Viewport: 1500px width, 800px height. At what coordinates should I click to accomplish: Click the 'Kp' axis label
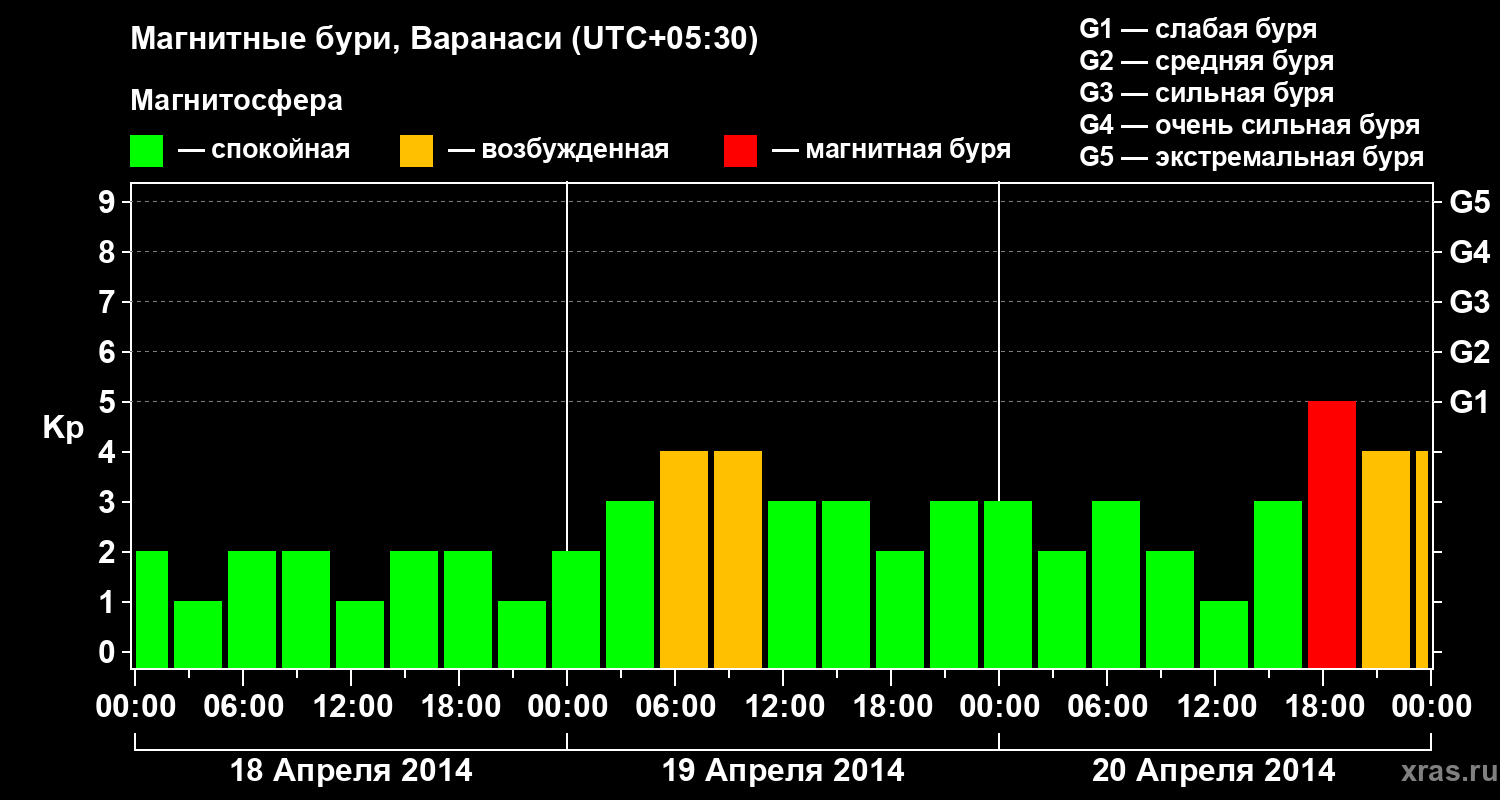coord(63,428)
